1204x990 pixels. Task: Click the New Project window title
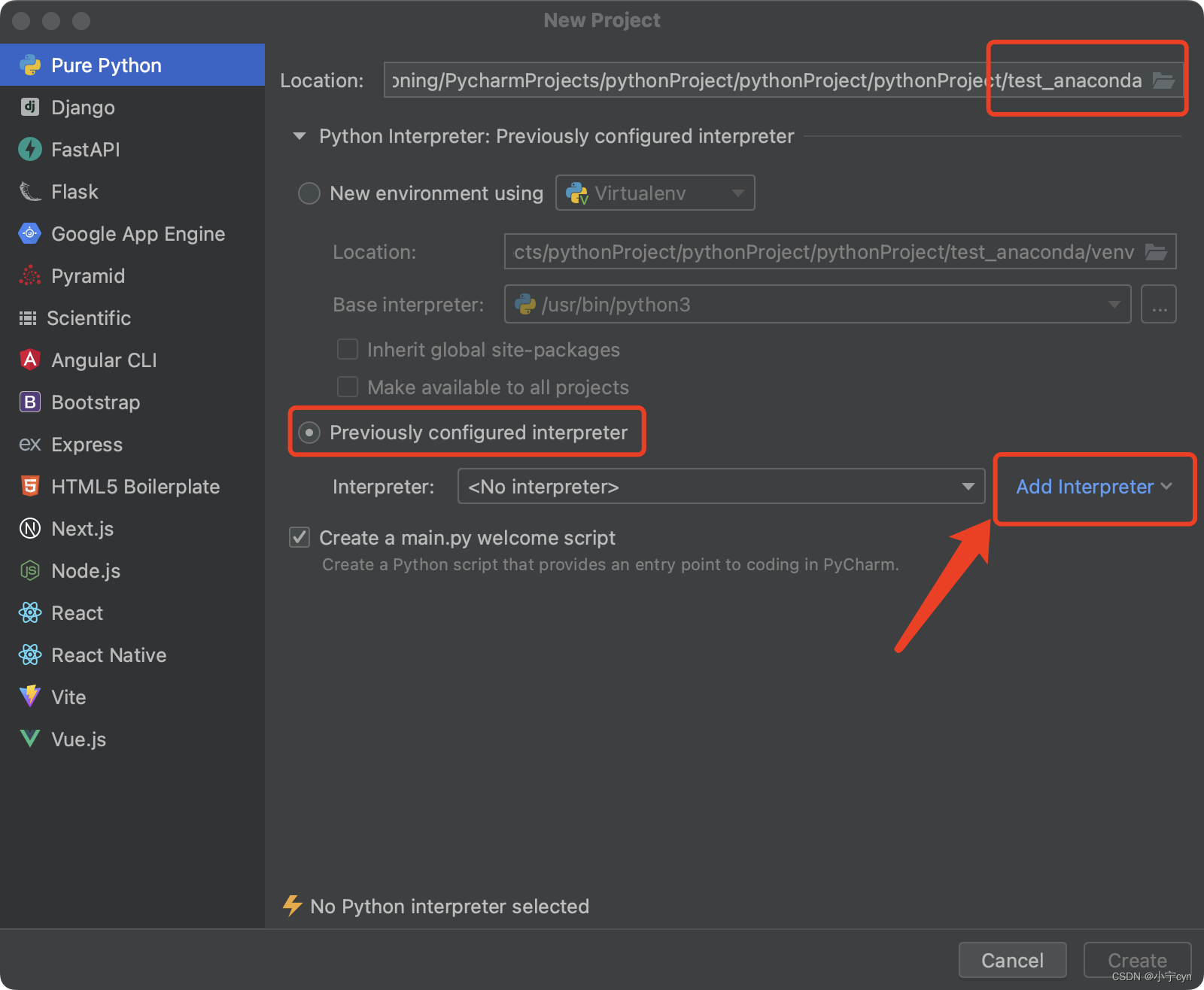tap(602, 20)
